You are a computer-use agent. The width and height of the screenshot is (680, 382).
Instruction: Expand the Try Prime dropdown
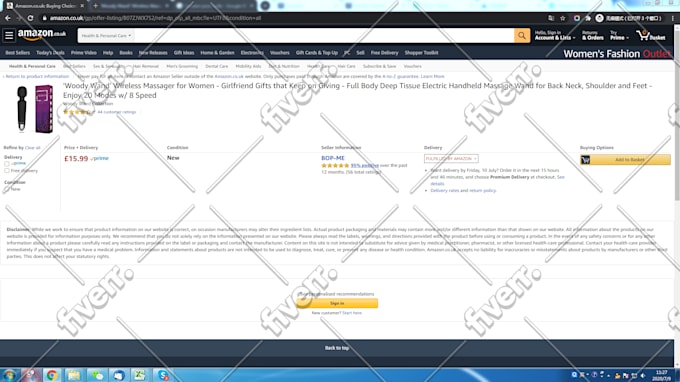(x=619, y=36)
